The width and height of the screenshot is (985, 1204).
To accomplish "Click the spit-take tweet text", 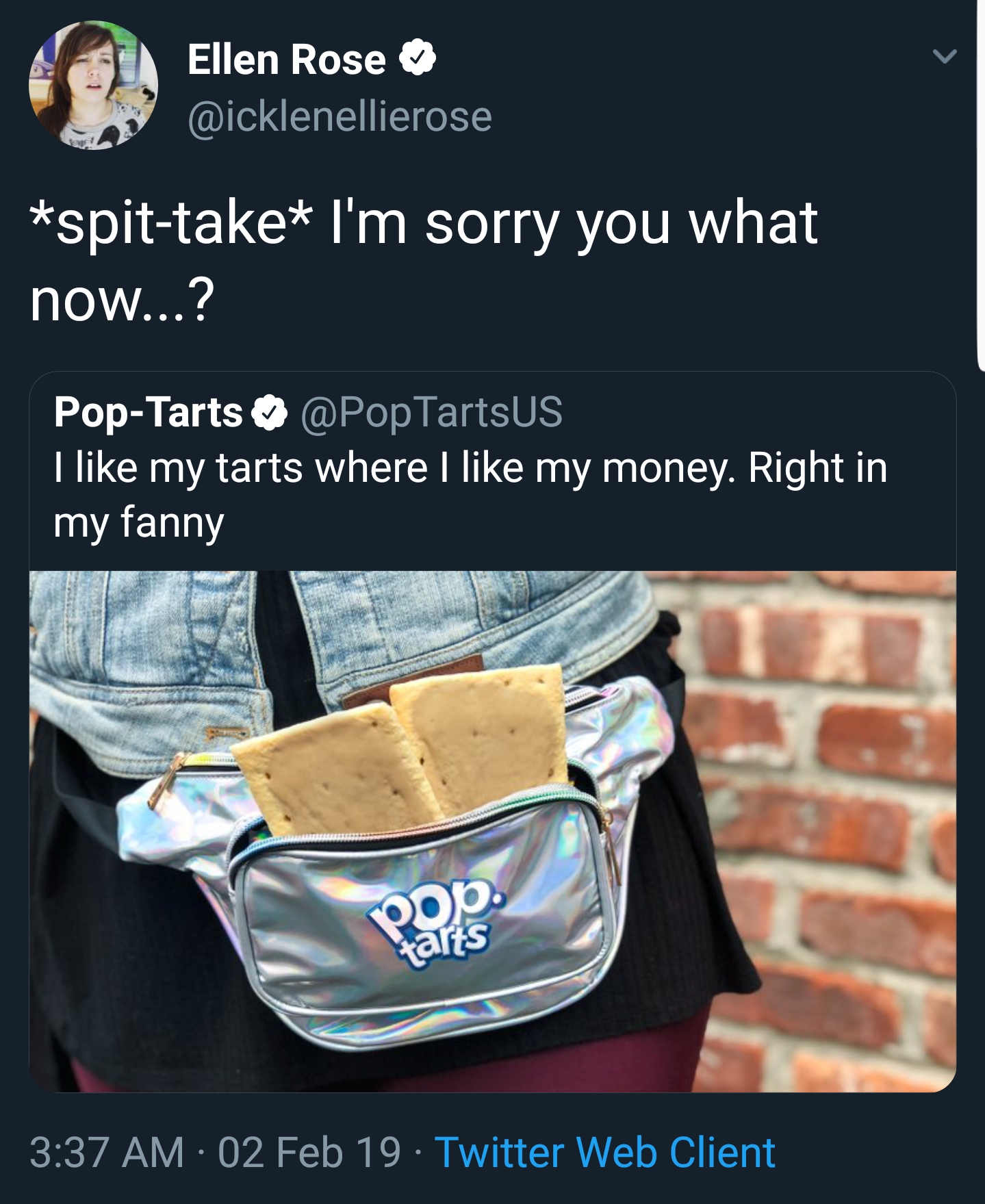I will point(423,261).
